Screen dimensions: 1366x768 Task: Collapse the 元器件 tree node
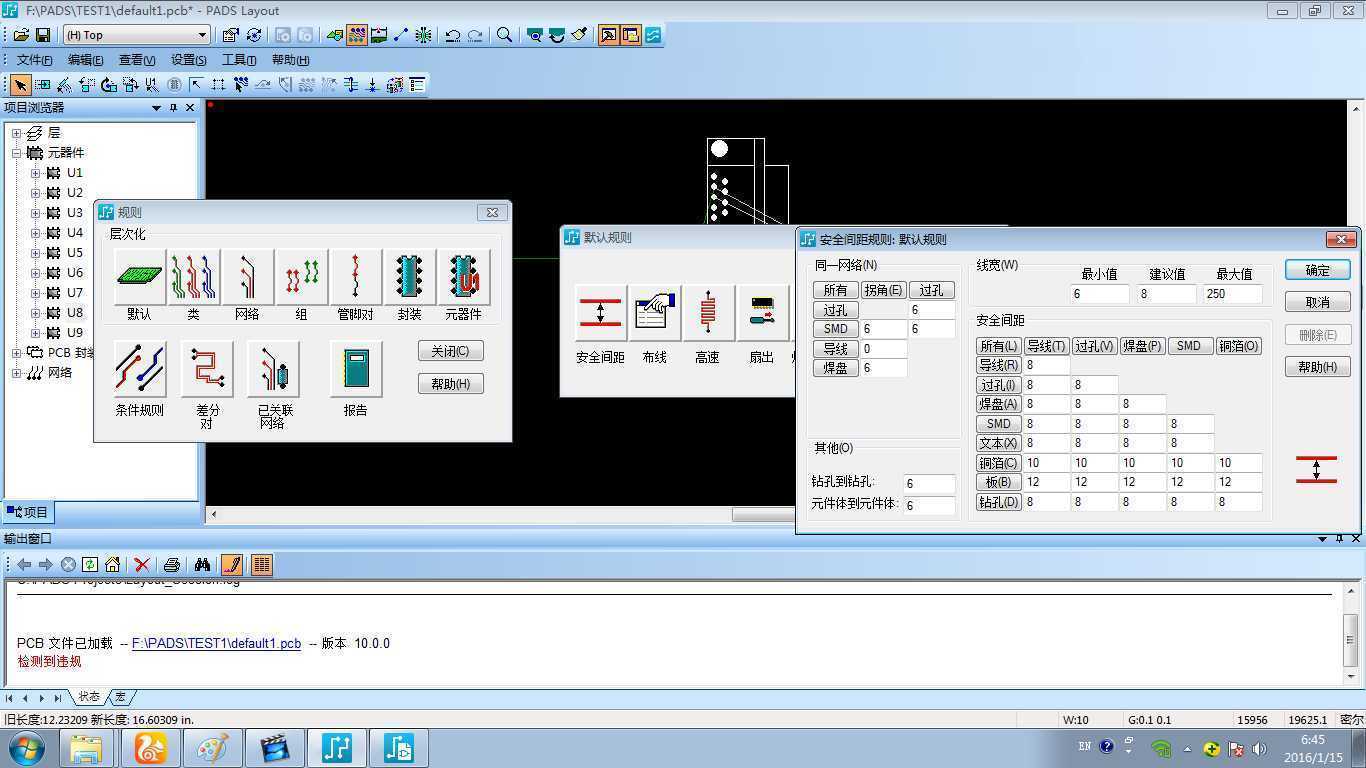tap(17, 153)
